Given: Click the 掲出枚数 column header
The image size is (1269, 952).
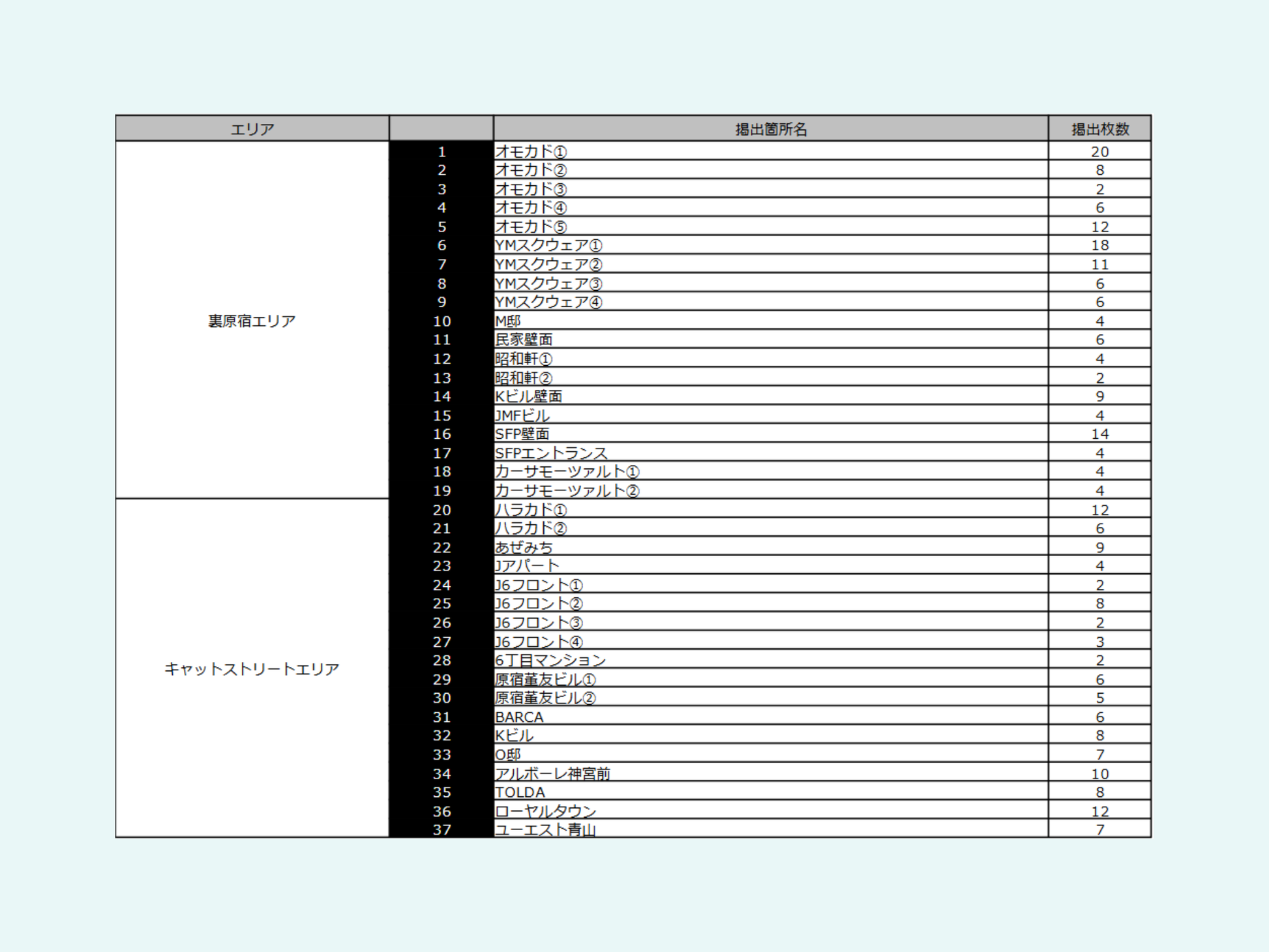Looking at the screenshot, I should 1099,128.
